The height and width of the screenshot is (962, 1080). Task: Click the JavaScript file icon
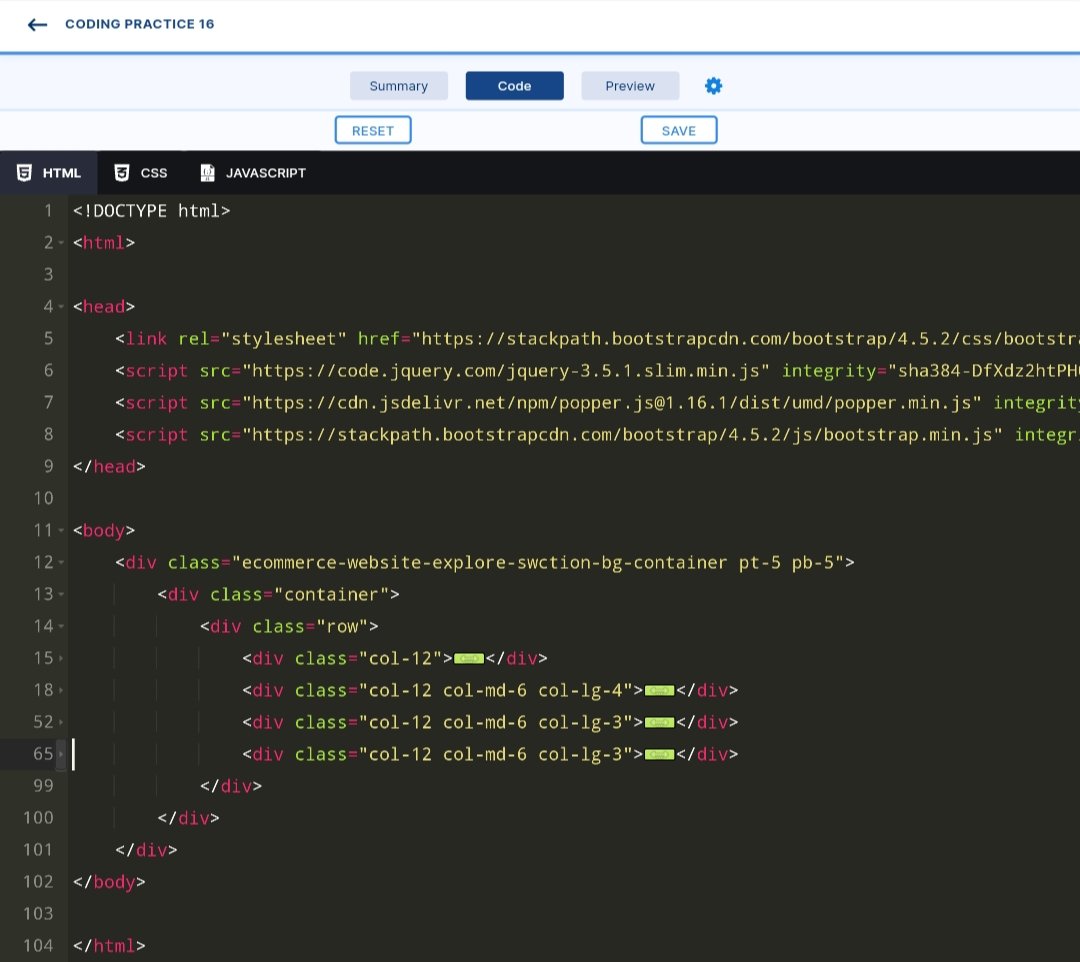[x=207, y=173]
